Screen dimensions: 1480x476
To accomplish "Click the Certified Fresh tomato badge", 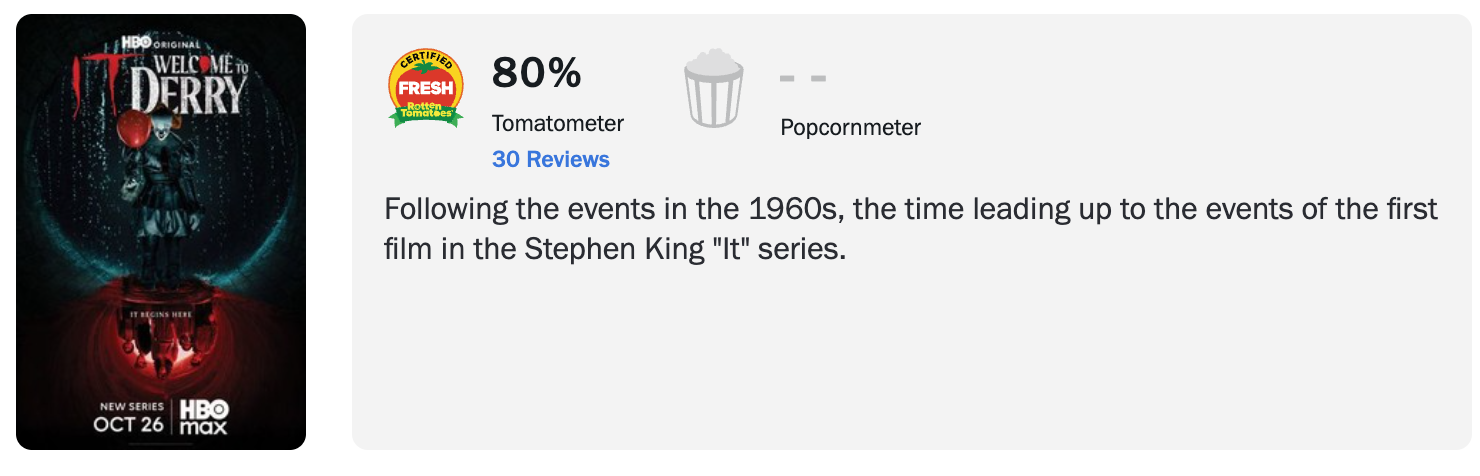I will 426,88.
